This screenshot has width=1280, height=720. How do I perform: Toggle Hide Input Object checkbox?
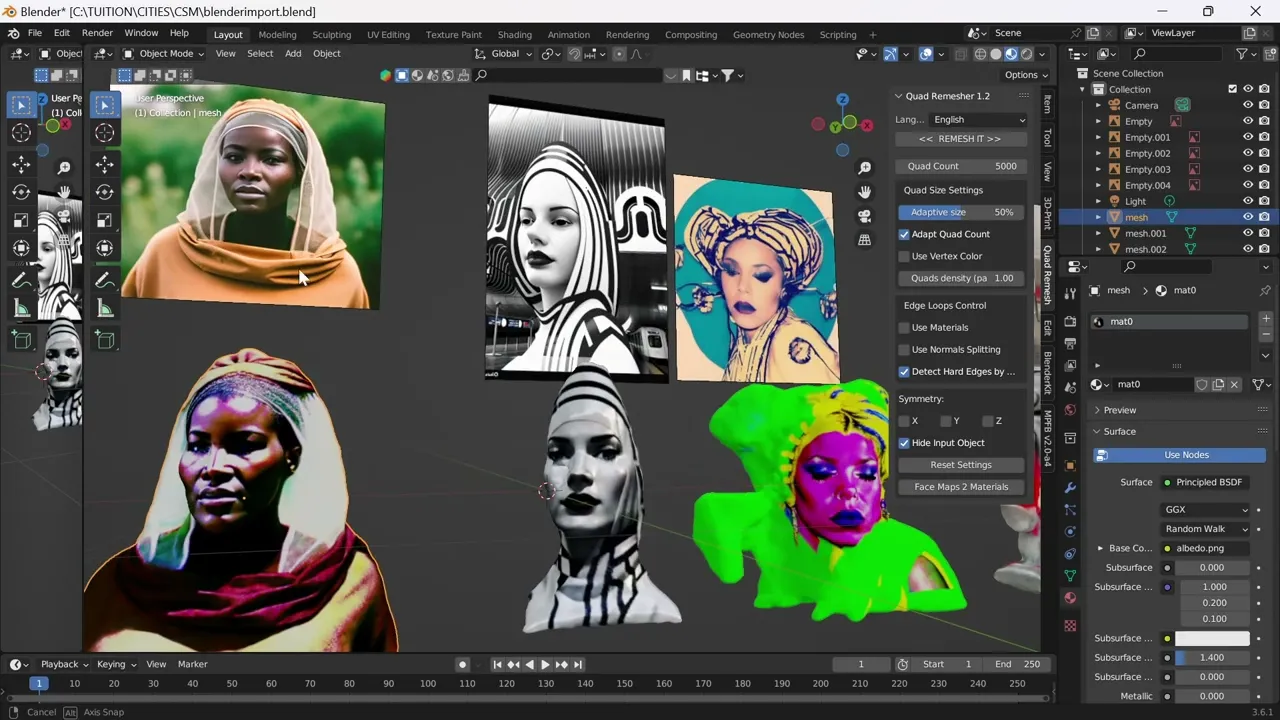(904, 443)
